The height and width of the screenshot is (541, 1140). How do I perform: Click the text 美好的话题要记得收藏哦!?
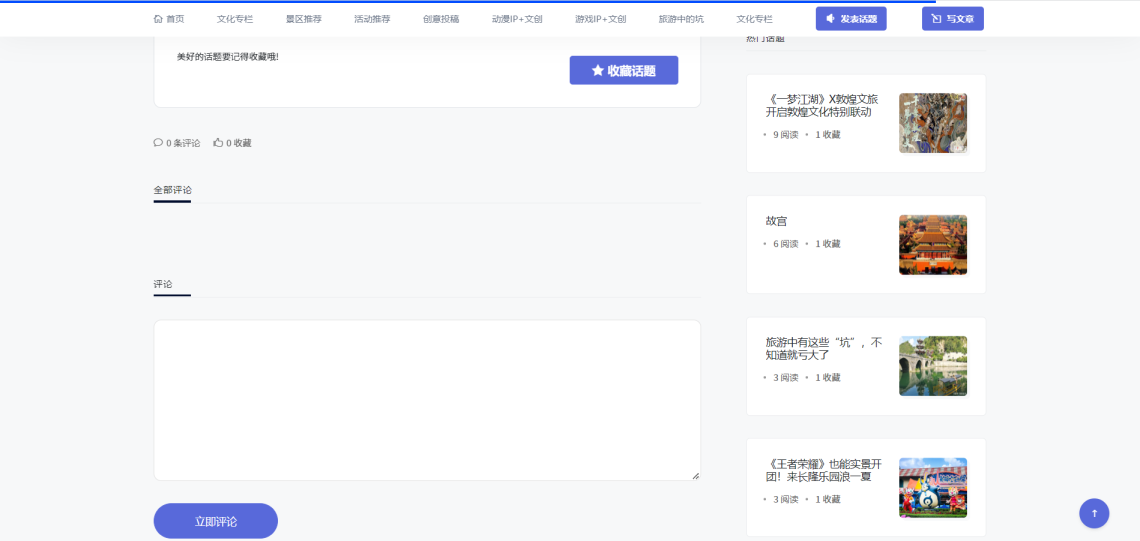click(x=228, y=57)
